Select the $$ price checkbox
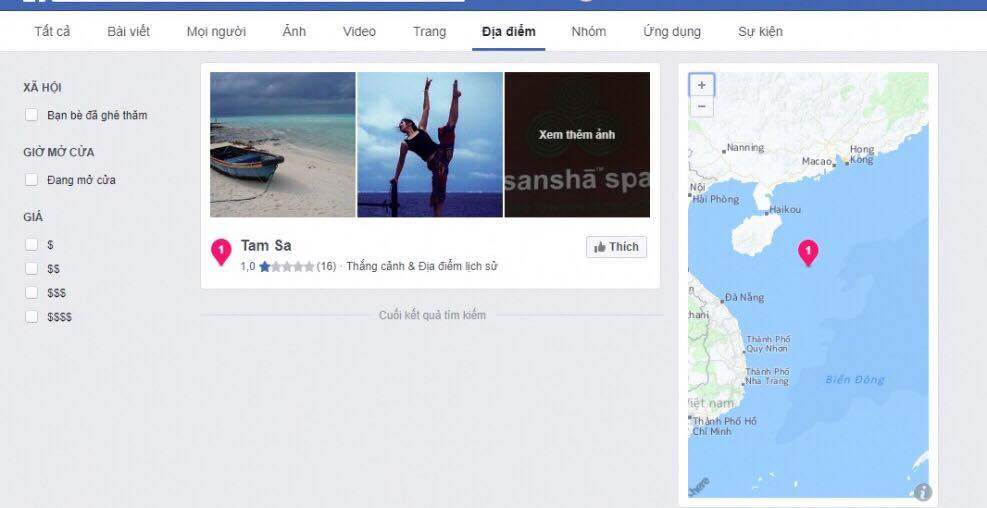This screenshot has width=987, height=508. [32, 269]
